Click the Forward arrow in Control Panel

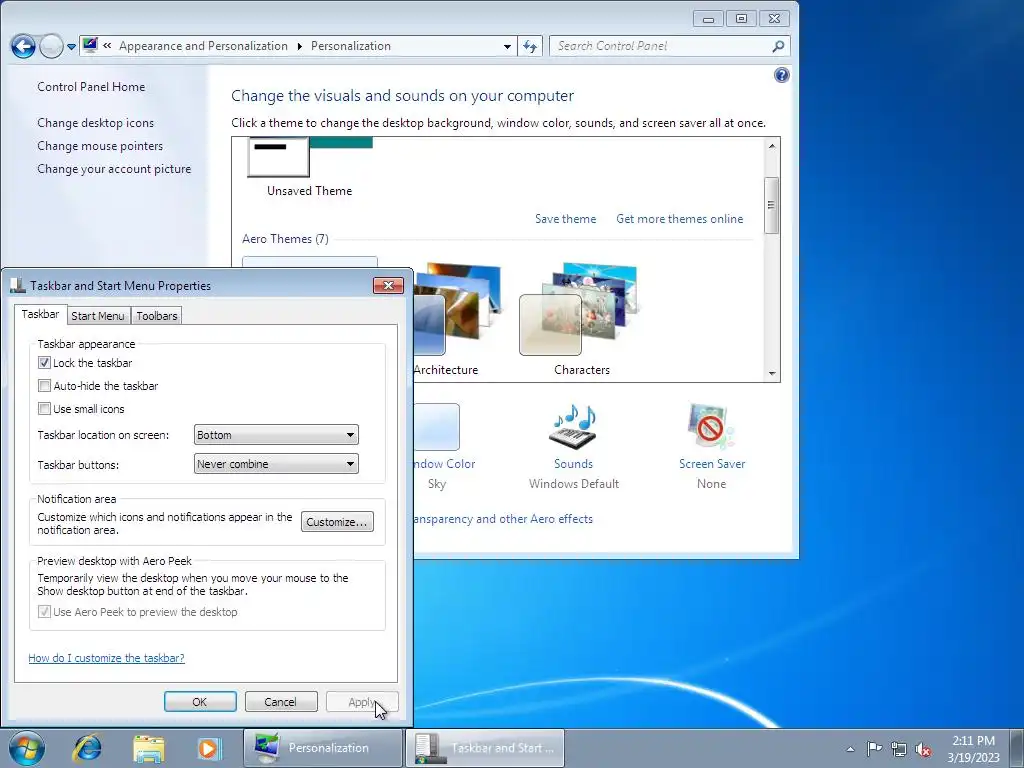[51, 46]
